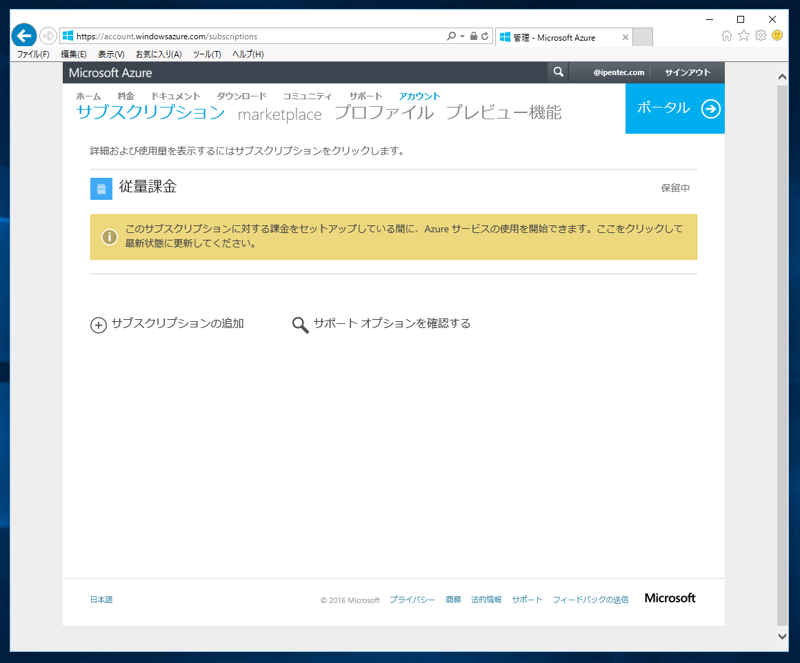Switch to the プロファイル tab
Screen dimensions: 800x663
point(384,112)
